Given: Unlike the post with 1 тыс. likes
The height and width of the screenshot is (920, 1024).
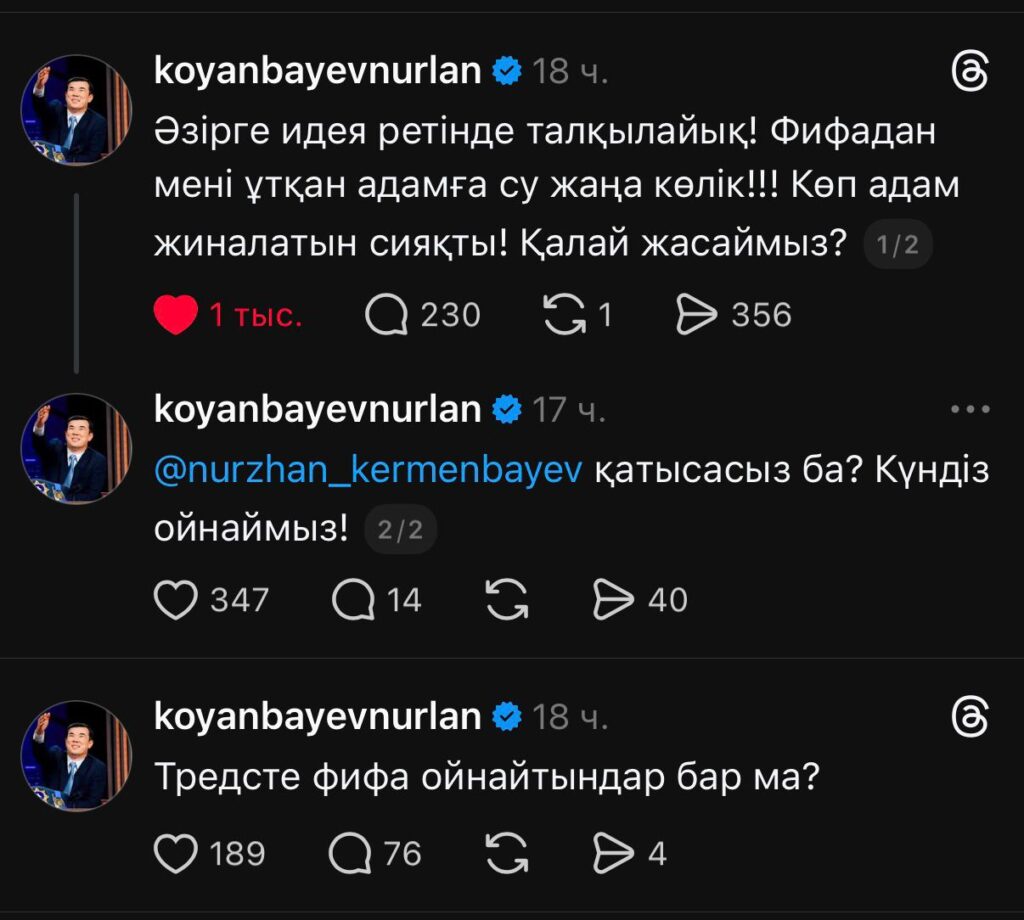Looking at the screenshot, I should coord(176,316).
